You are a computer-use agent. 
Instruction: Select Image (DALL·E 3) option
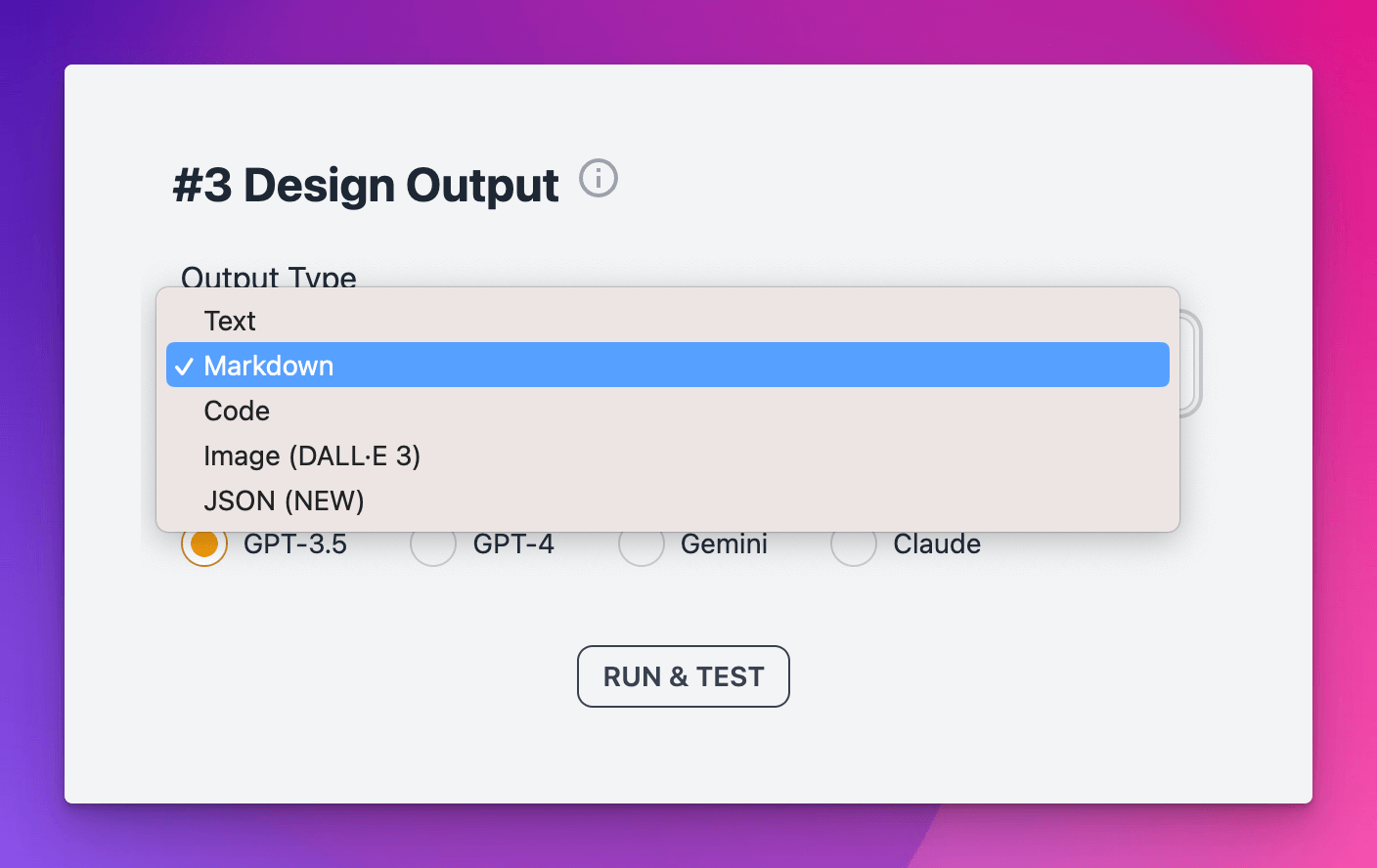coord(668,456)
